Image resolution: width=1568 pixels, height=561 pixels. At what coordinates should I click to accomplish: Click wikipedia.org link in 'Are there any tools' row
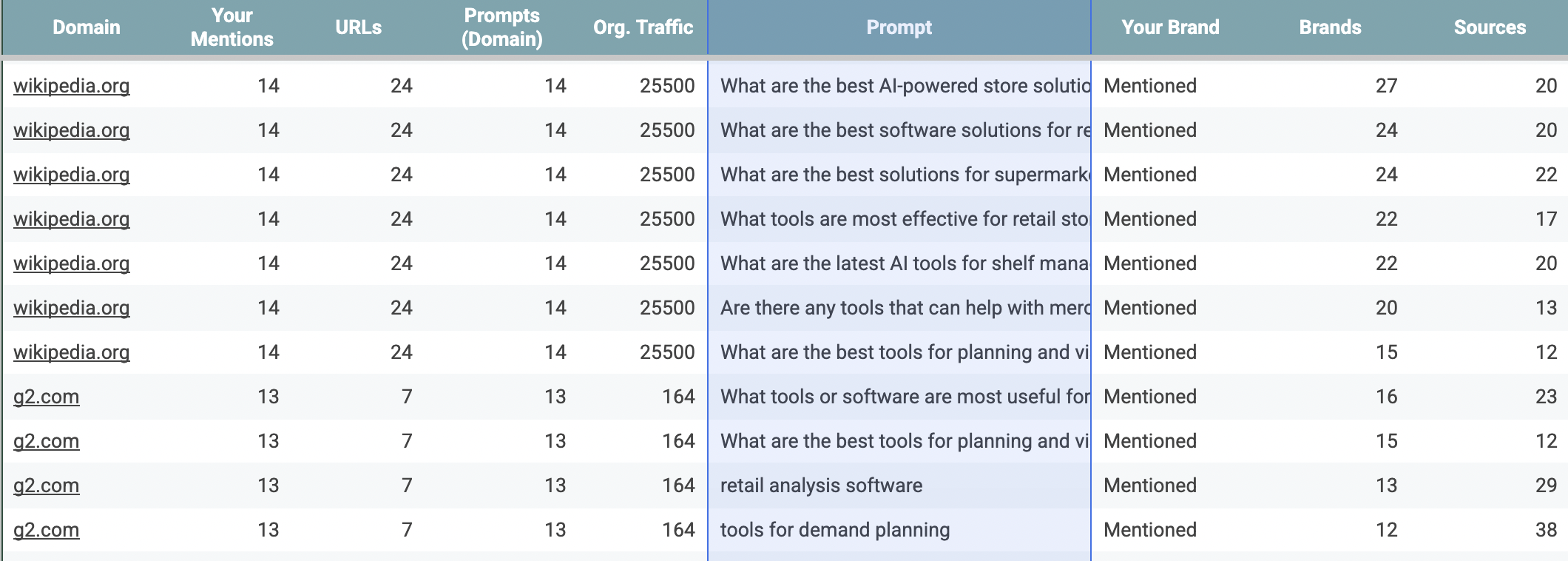point(71,308)
